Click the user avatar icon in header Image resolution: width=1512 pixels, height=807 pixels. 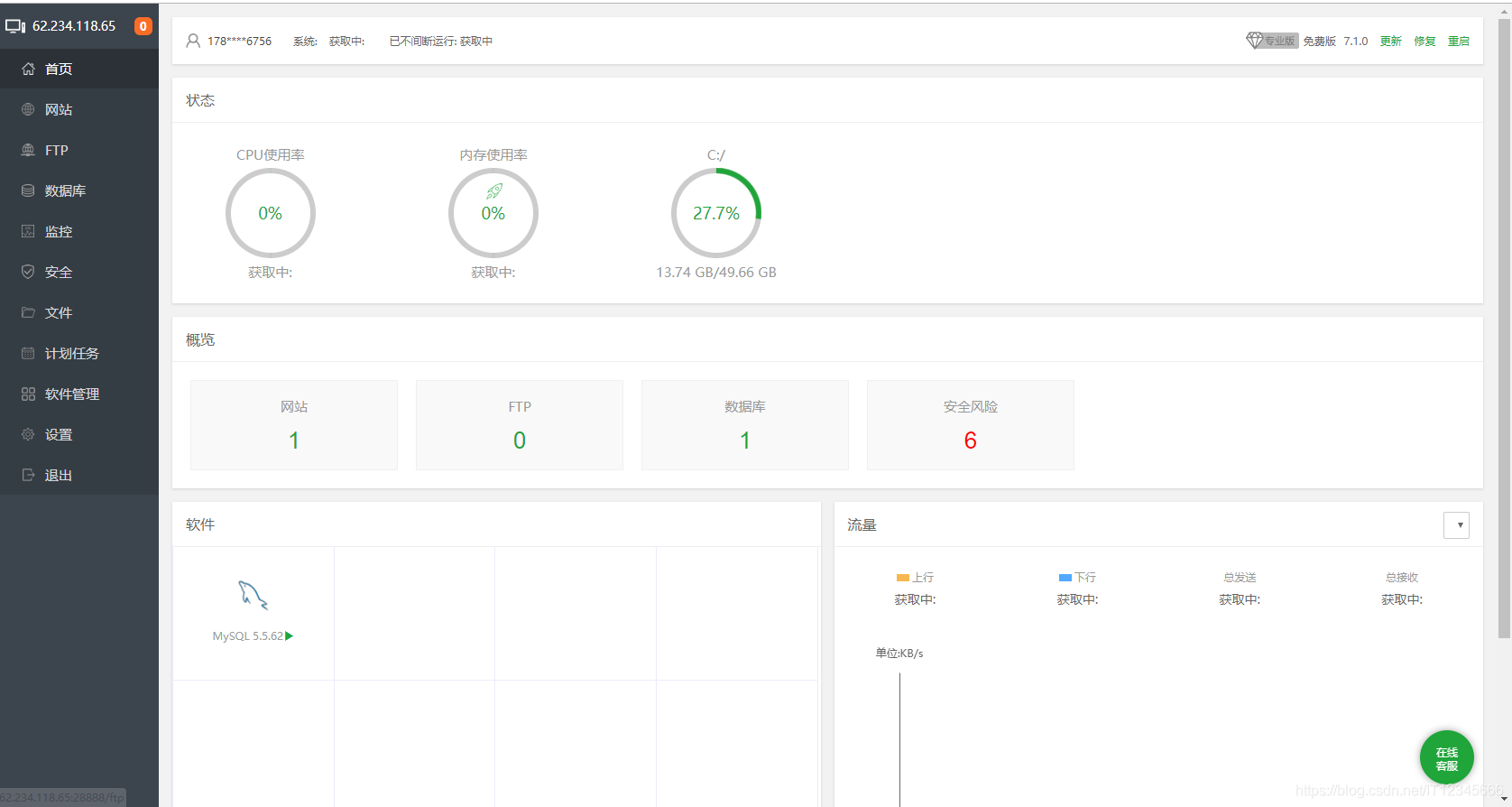coord(193,41)
